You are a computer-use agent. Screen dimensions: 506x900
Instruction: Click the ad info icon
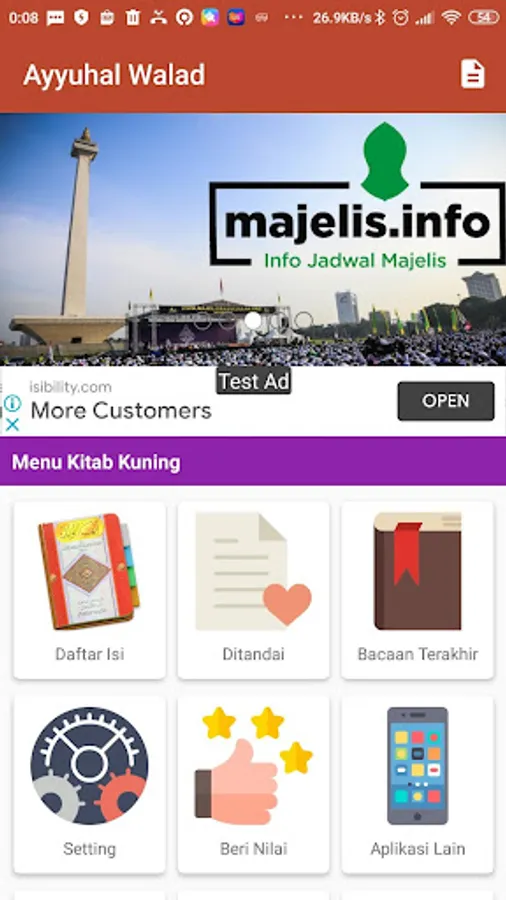click(x=12, y=404)
